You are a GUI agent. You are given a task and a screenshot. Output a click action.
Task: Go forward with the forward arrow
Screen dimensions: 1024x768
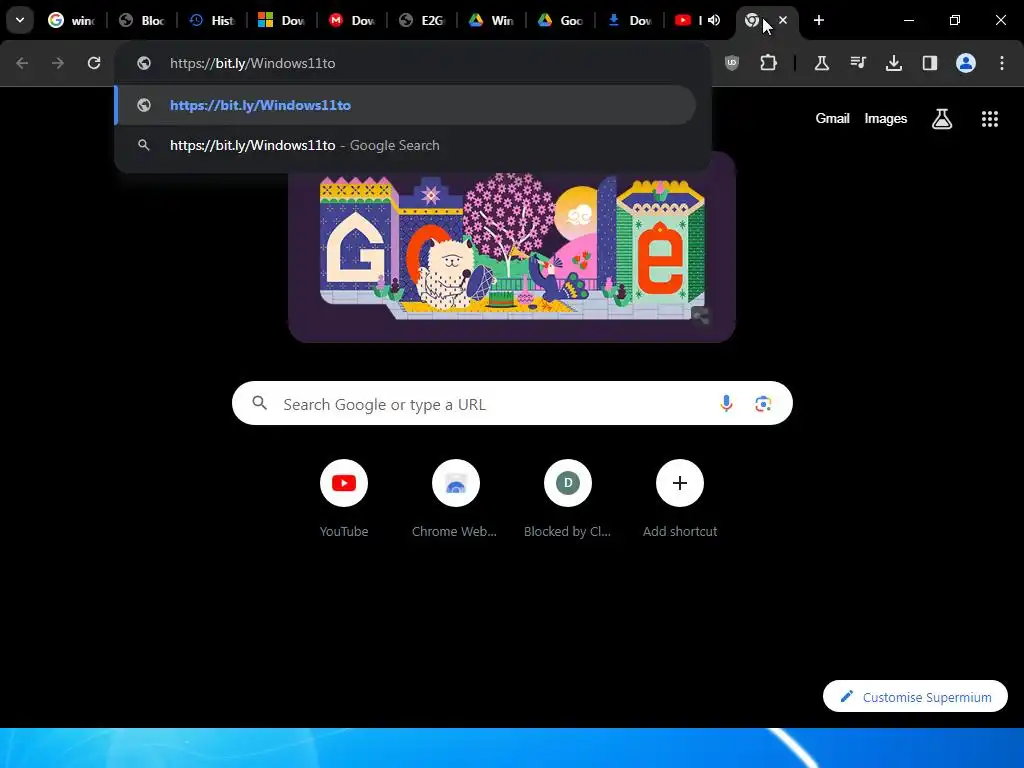point(58,63)
